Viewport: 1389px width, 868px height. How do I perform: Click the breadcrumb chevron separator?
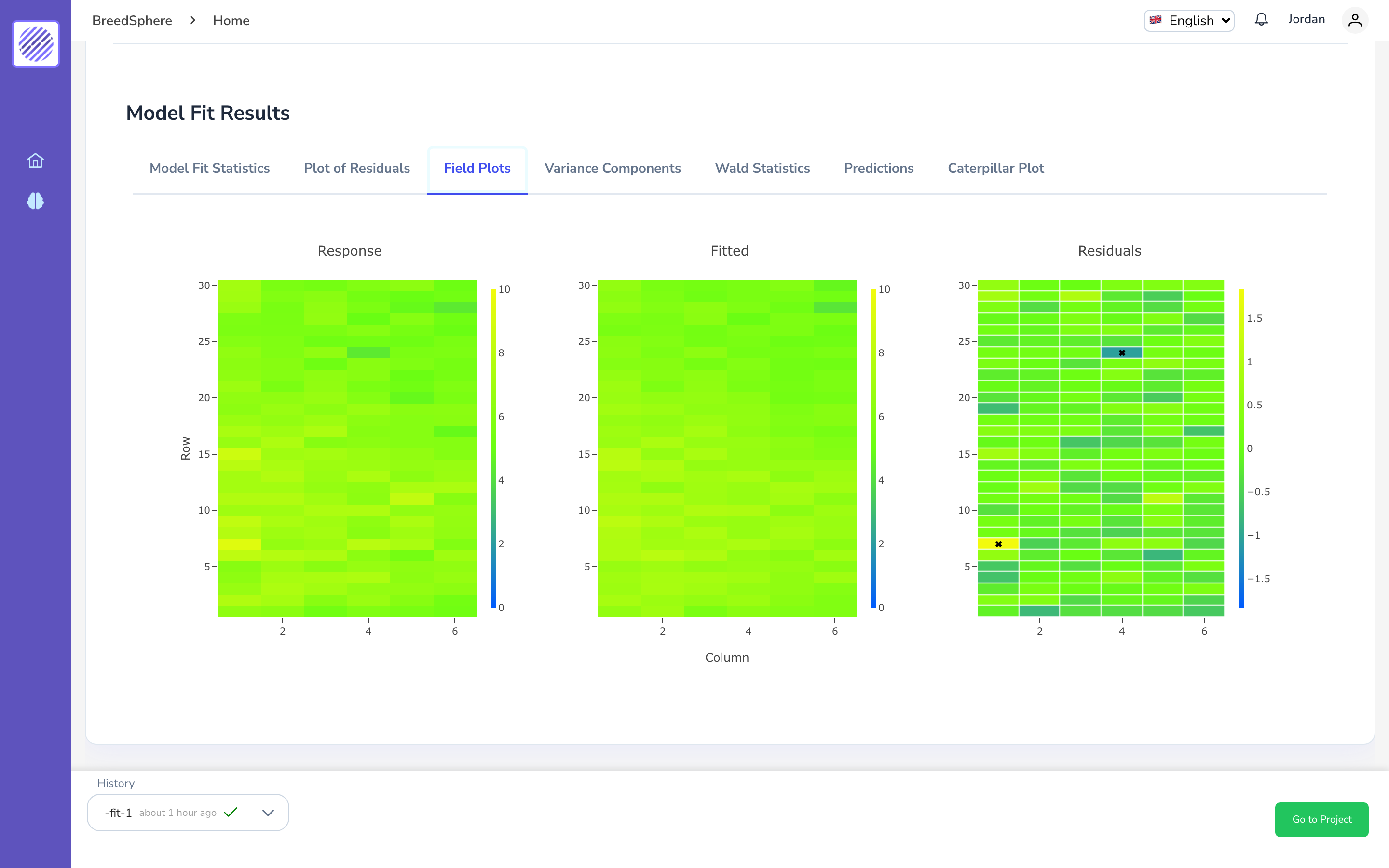193,20
